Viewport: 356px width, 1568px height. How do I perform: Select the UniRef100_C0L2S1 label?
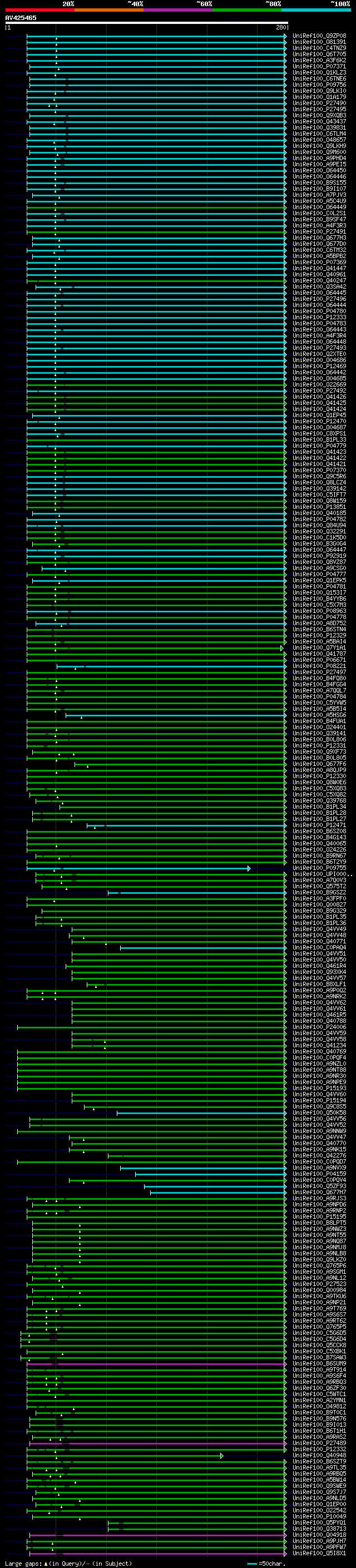click(x=319, y=213)
